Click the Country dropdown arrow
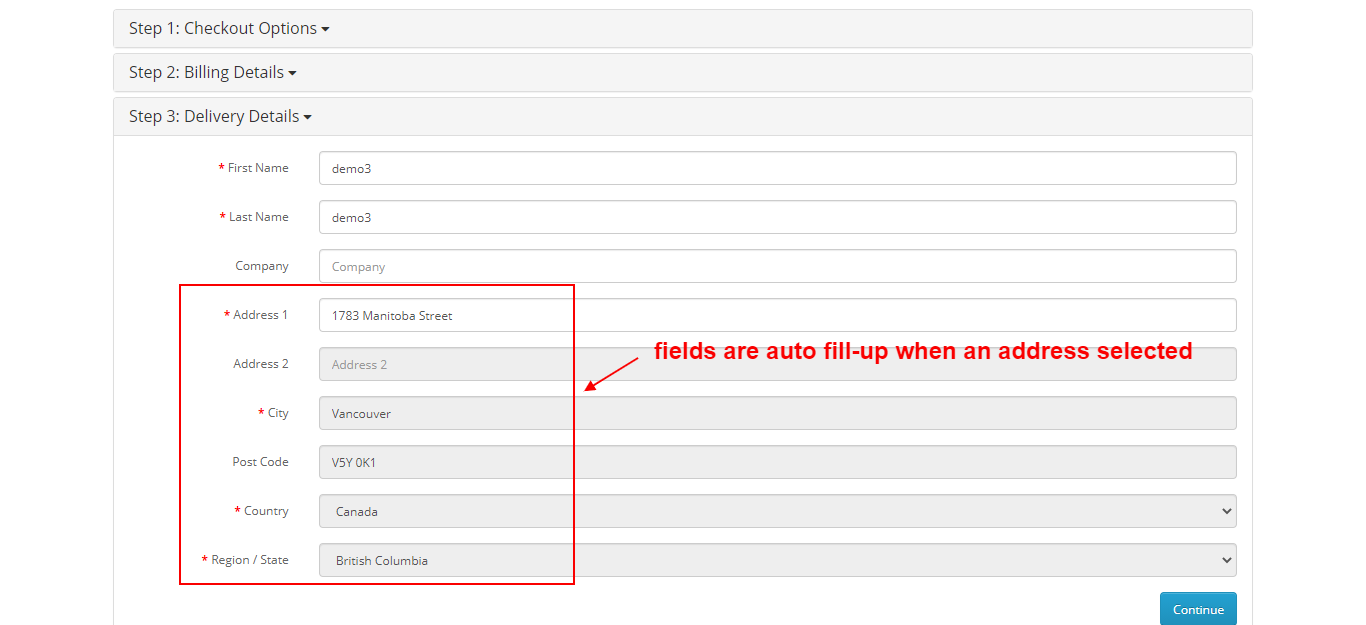This screenshot has width=1366, height=625. point(1227,511)
